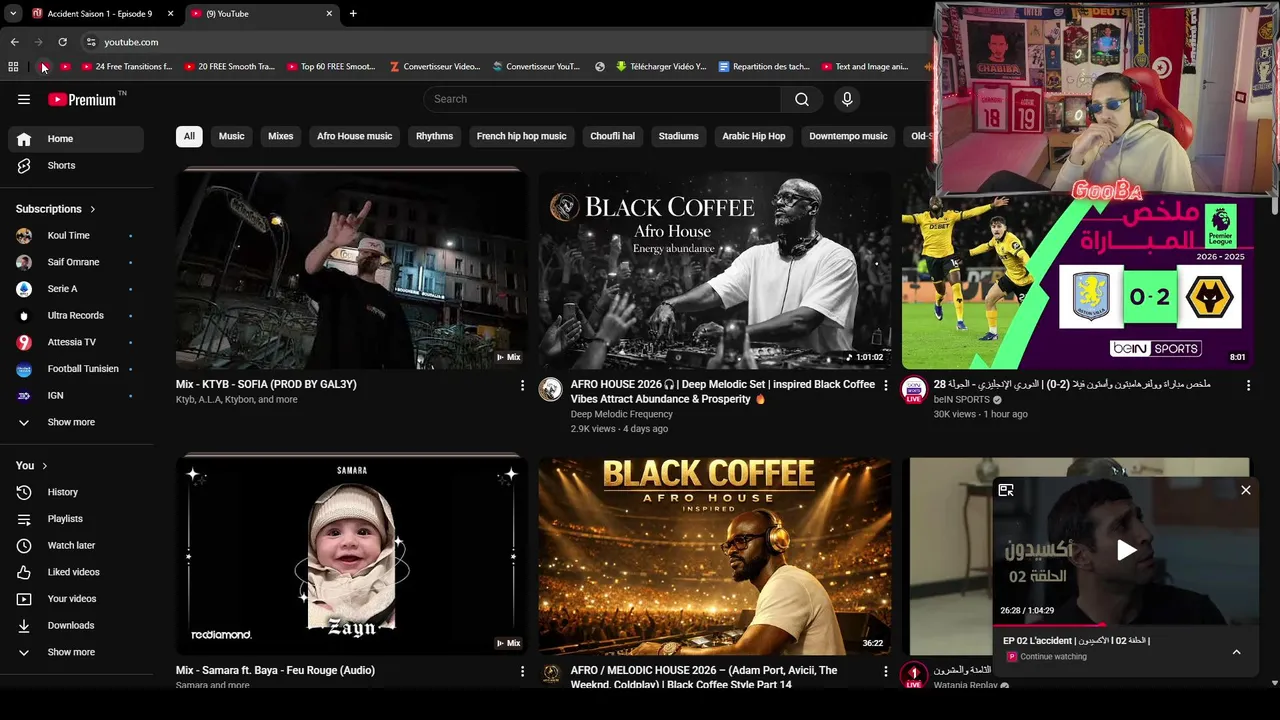The height and width of the screenshot is (720, 1280).
Task: Open the Télécharger Vidéo bookmark
Action: [x=661, y=67]
